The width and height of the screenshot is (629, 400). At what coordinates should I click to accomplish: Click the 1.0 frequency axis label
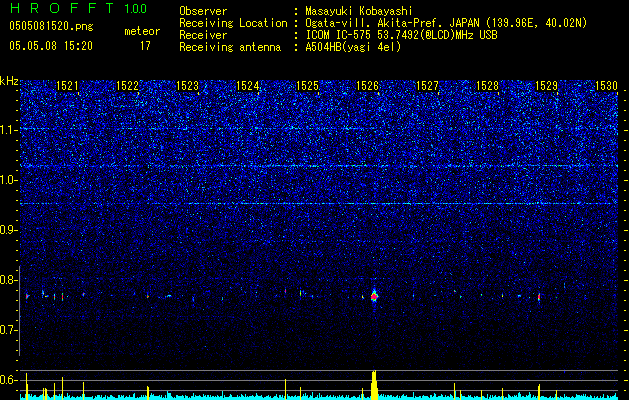pyautogui.click(x=9, y=180)
